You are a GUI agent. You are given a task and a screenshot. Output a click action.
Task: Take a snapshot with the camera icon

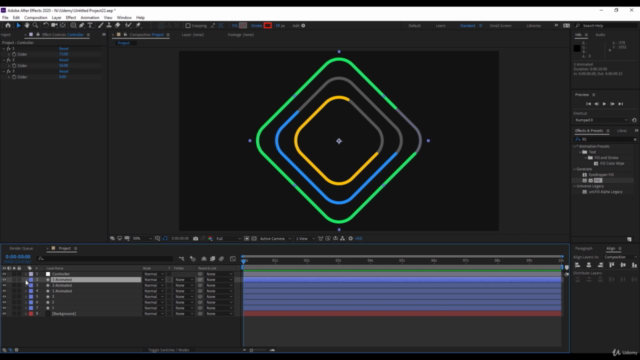pos(196,238)
